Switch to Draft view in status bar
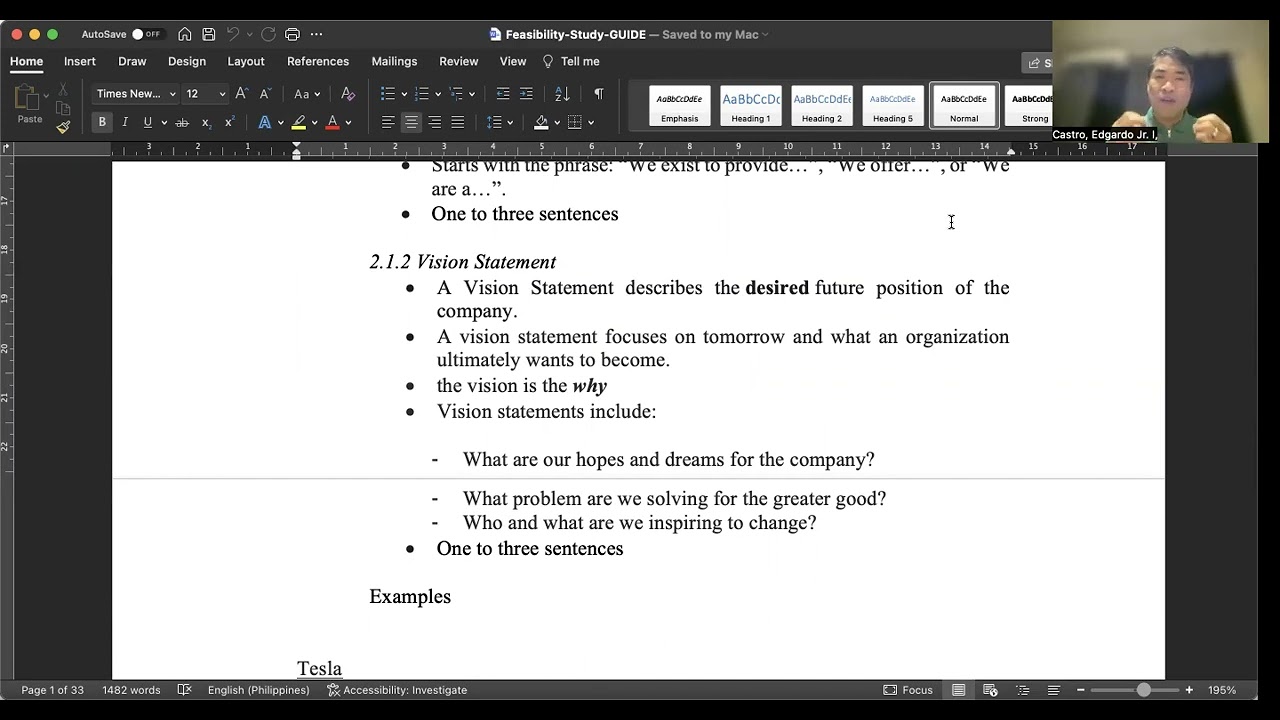Image resolution: width=1280 pixels, height=720 pixels. [1054, 690]
